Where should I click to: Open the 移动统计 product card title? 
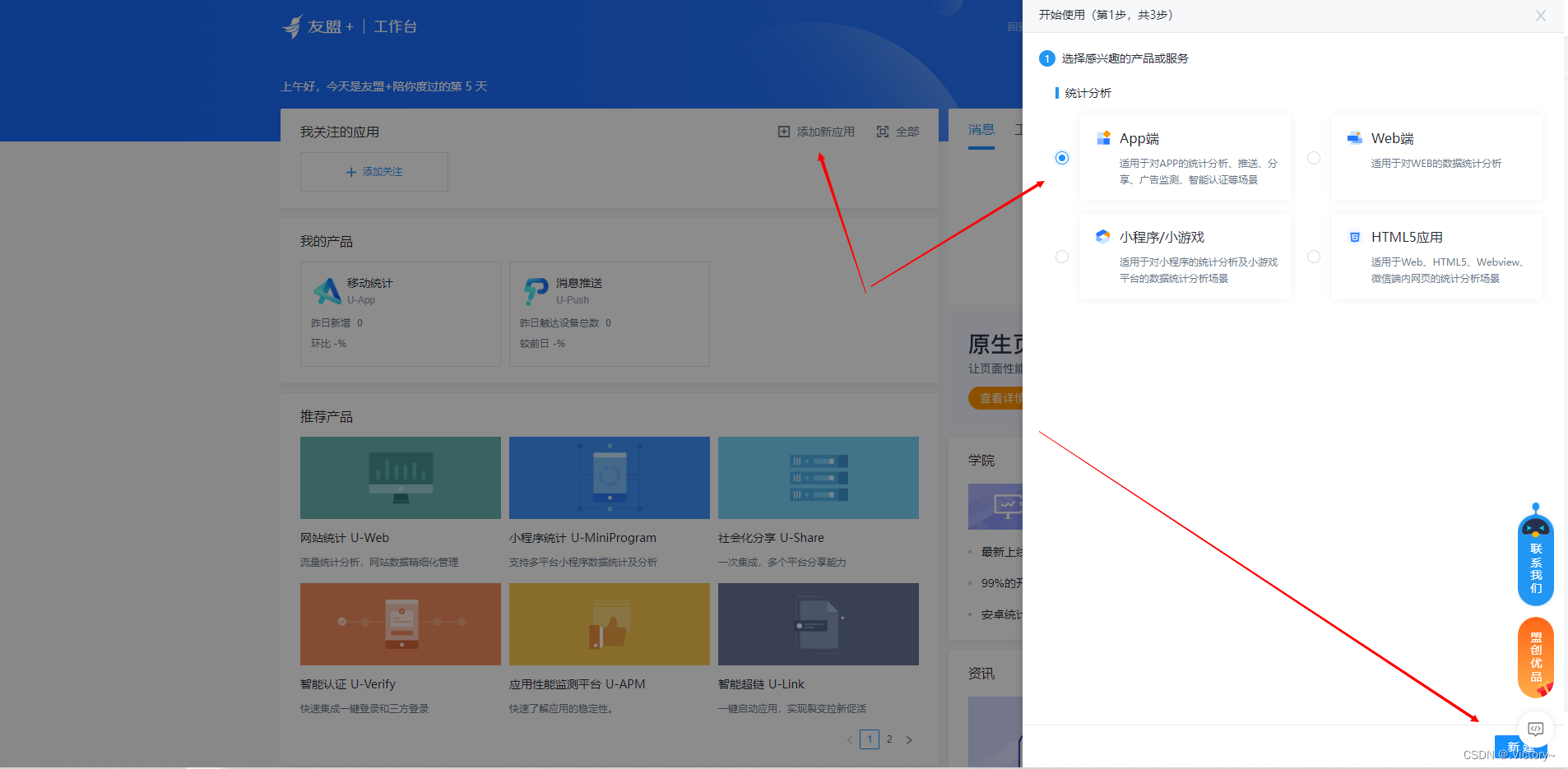click(x=370, y=283)
